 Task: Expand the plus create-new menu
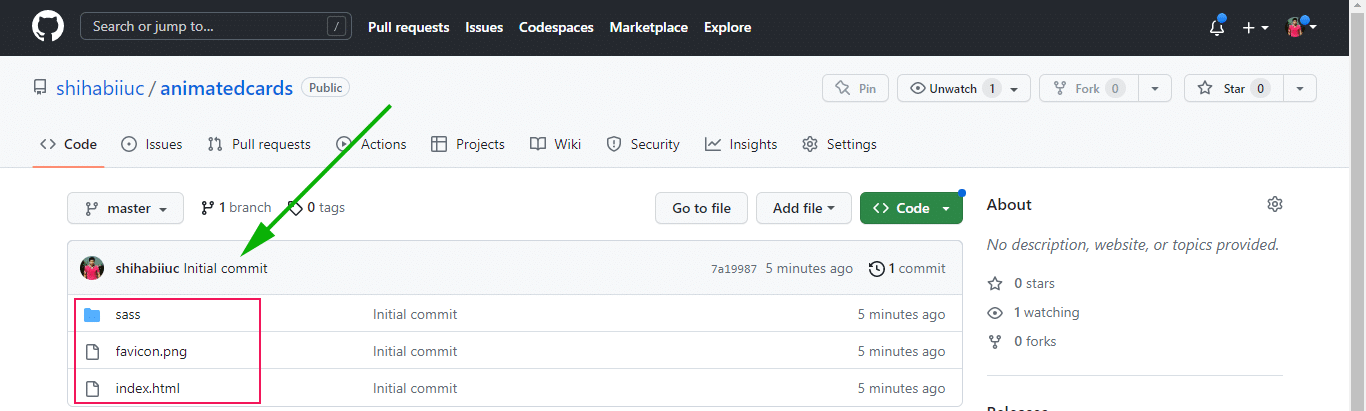click(1256, 27)
